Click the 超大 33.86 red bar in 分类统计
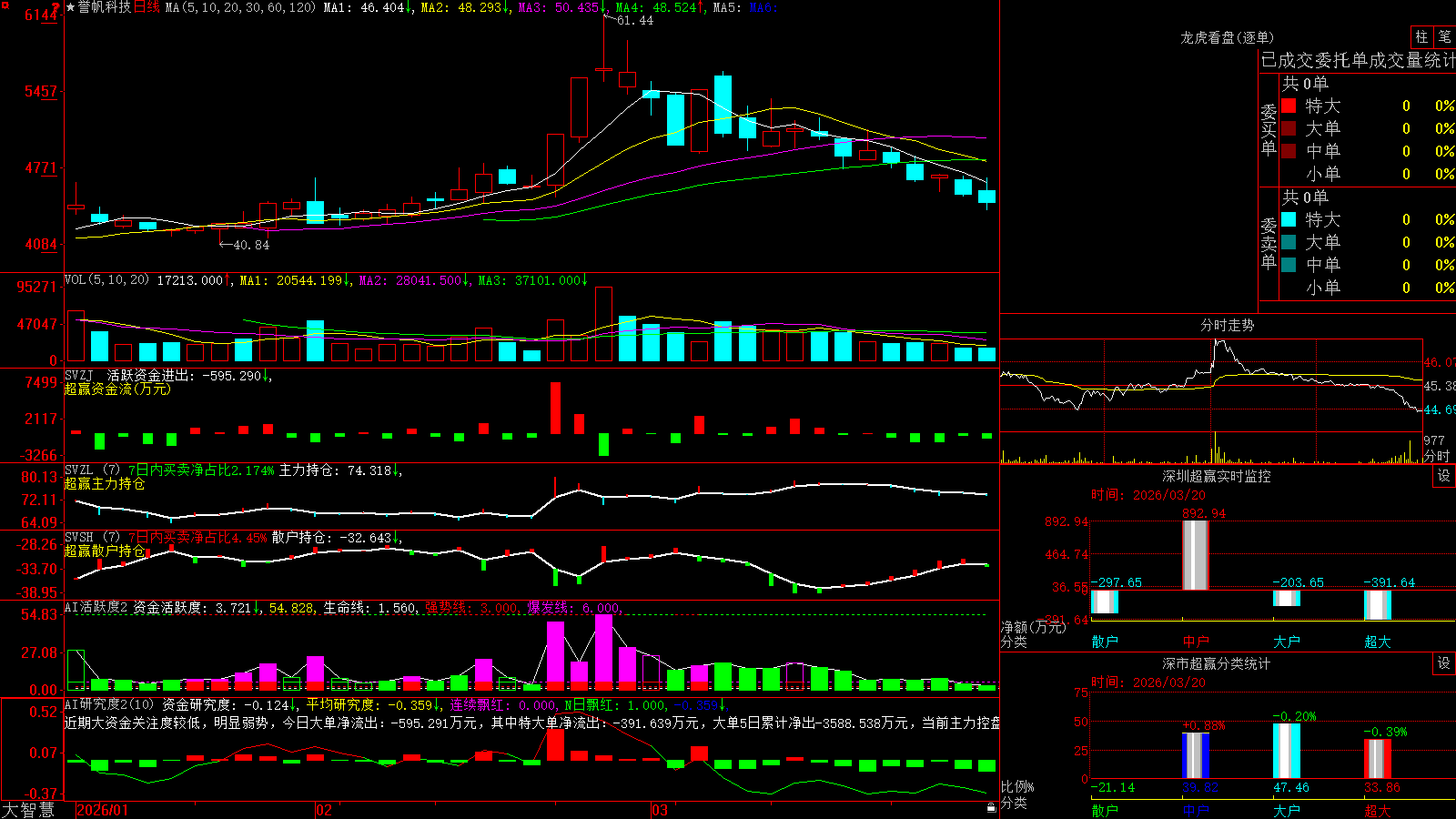The image size is (1456, 819). [1377, 759]
